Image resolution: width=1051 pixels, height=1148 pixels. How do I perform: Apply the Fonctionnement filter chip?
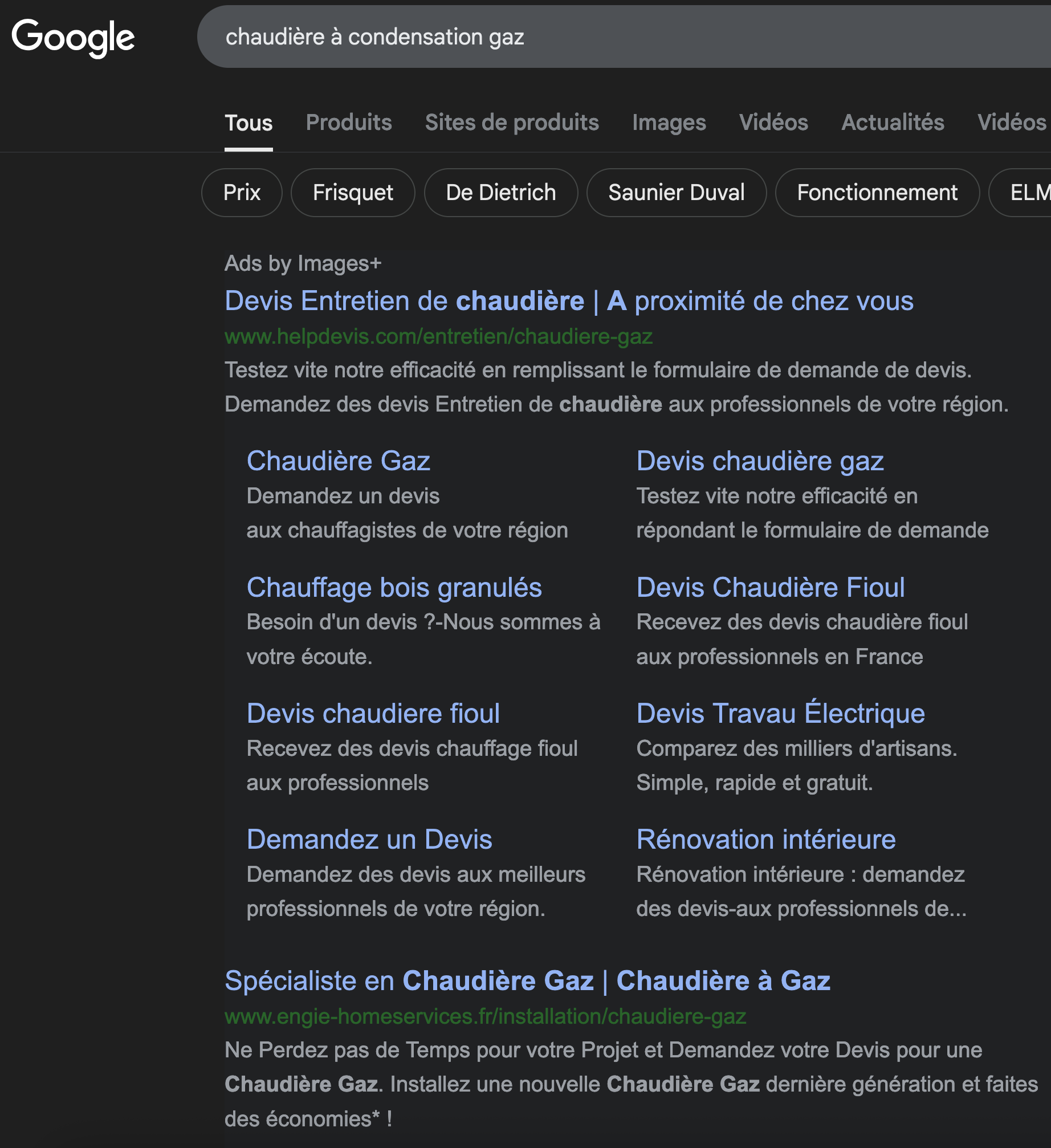pyautogui.click(x=877, y=193)
